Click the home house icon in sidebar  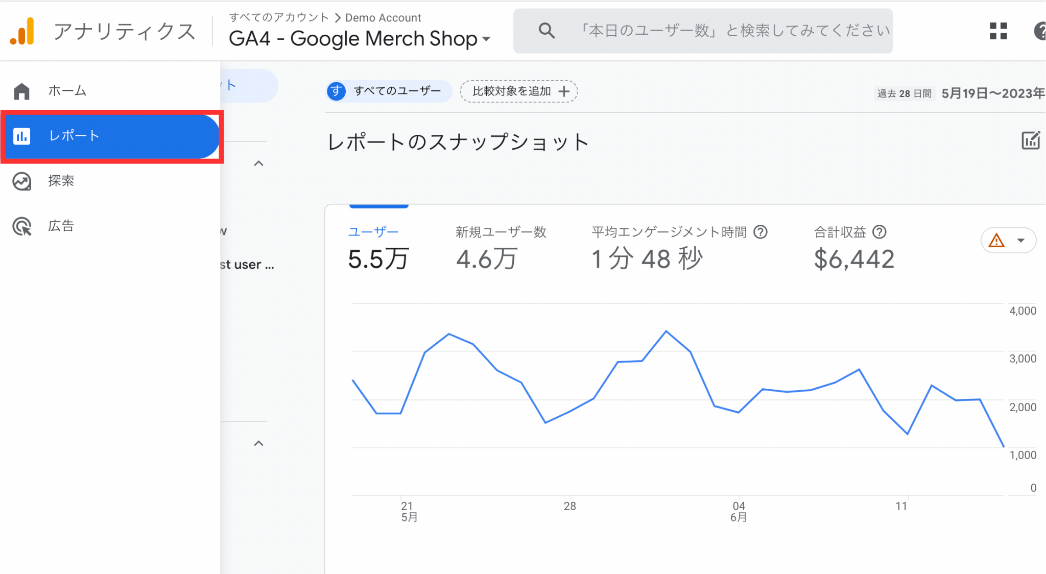point(22,91)
